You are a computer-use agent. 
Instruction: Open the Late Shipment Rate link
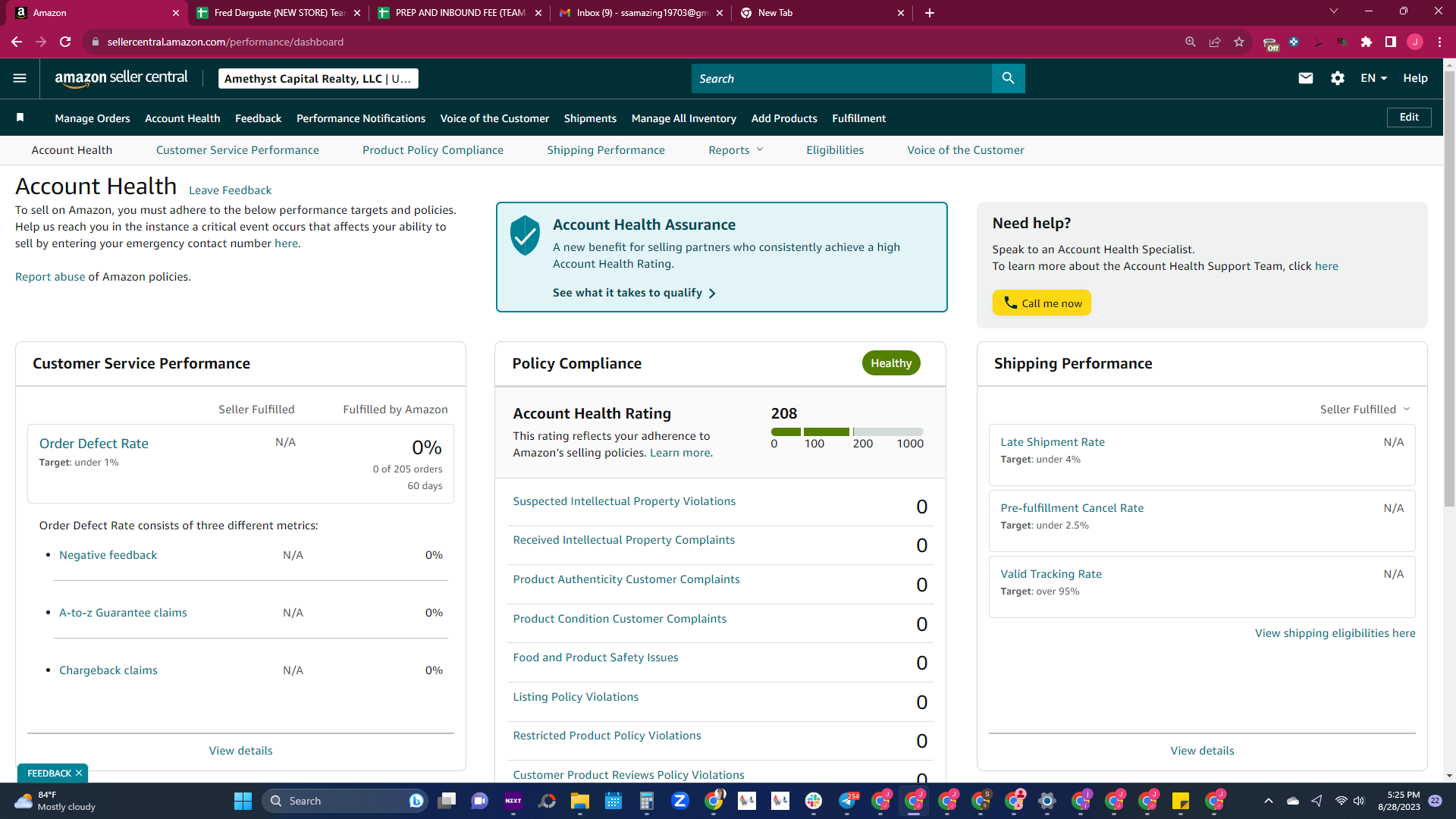point(1053,442)
